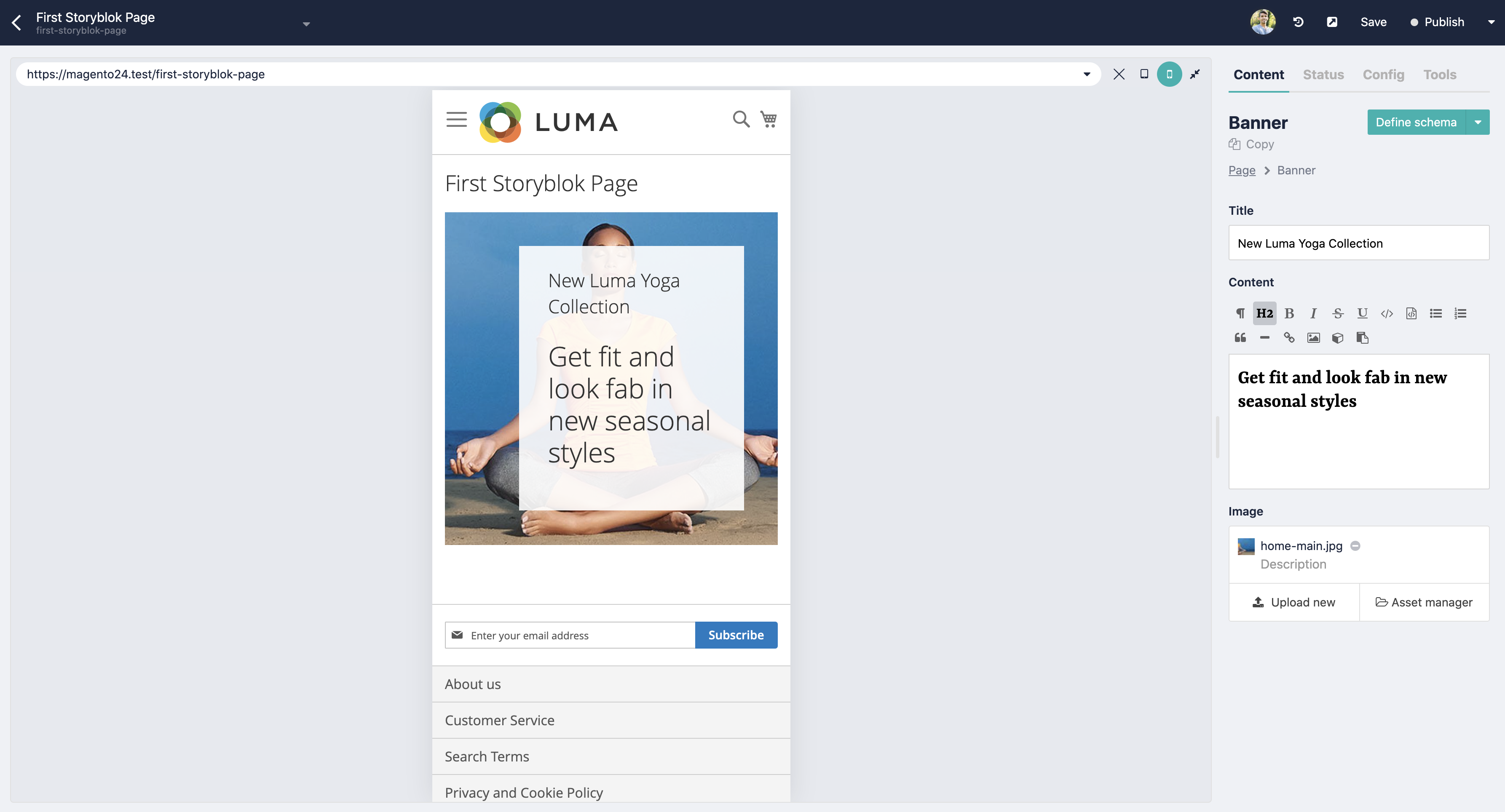Insert a blockquote
Viewport: 1505px width, 812px height.
(1240, 338)
